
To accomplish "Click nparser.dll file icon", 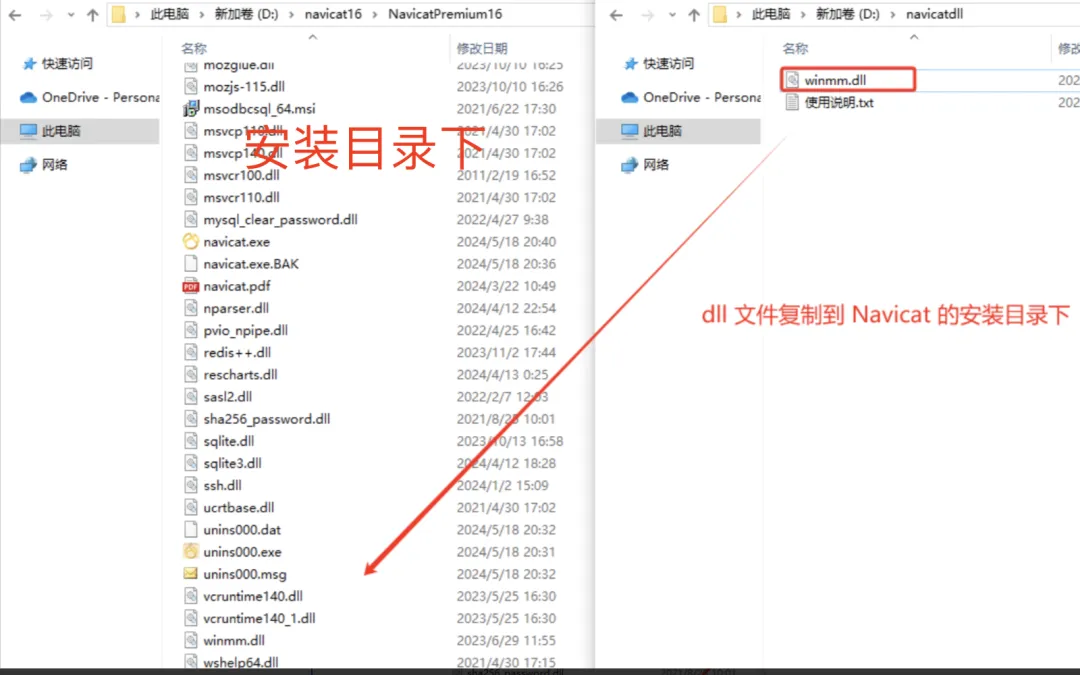I will (191, 309).
